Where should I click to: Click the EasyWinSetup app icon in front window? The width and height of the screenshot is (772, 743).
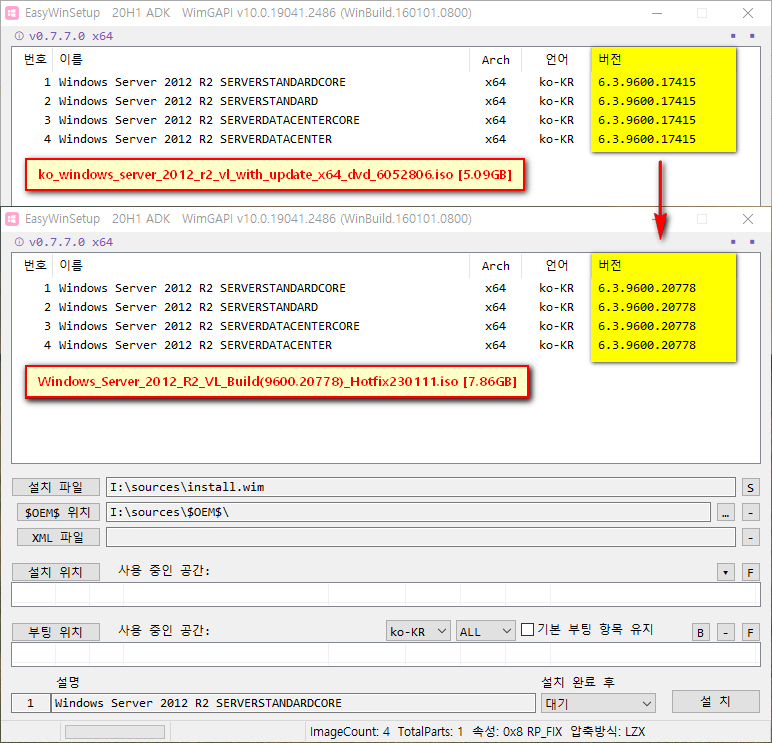(x=11, y=219)
